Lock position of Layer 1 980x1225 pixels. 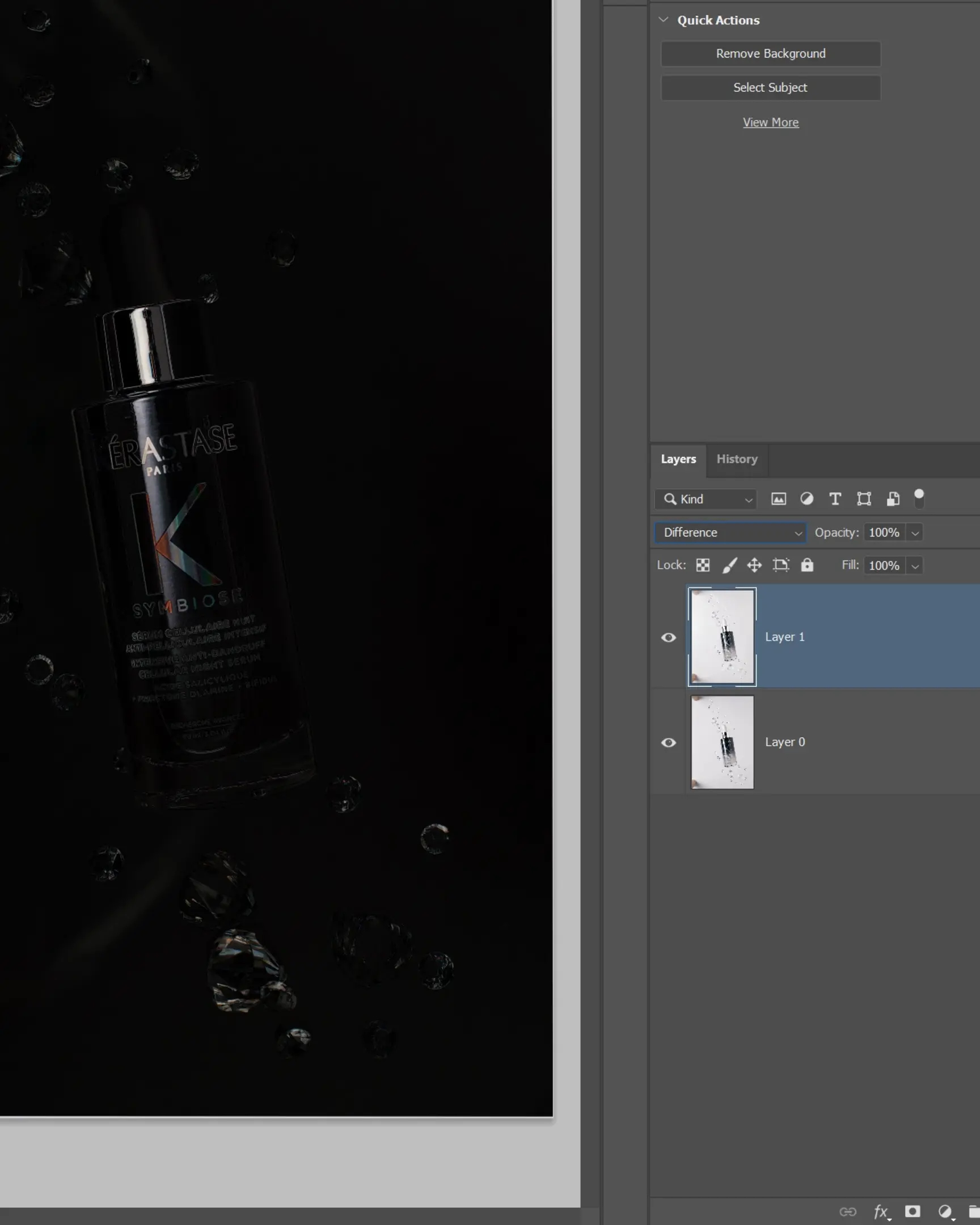755,565
